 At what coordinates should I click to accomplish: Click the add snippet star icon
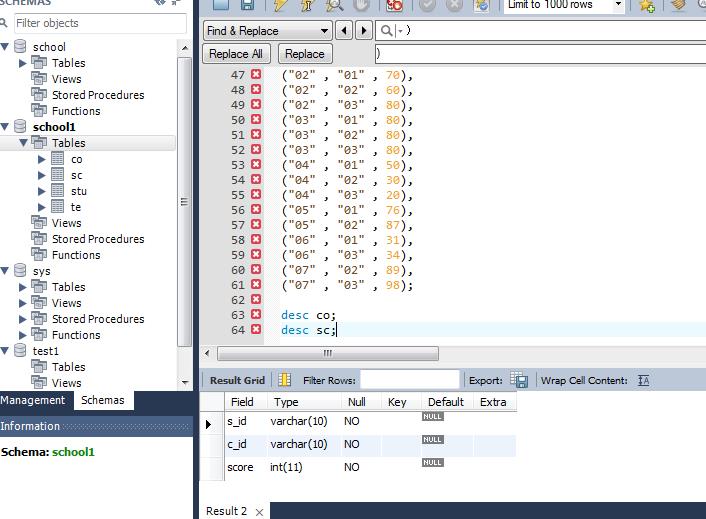[647, 5]
